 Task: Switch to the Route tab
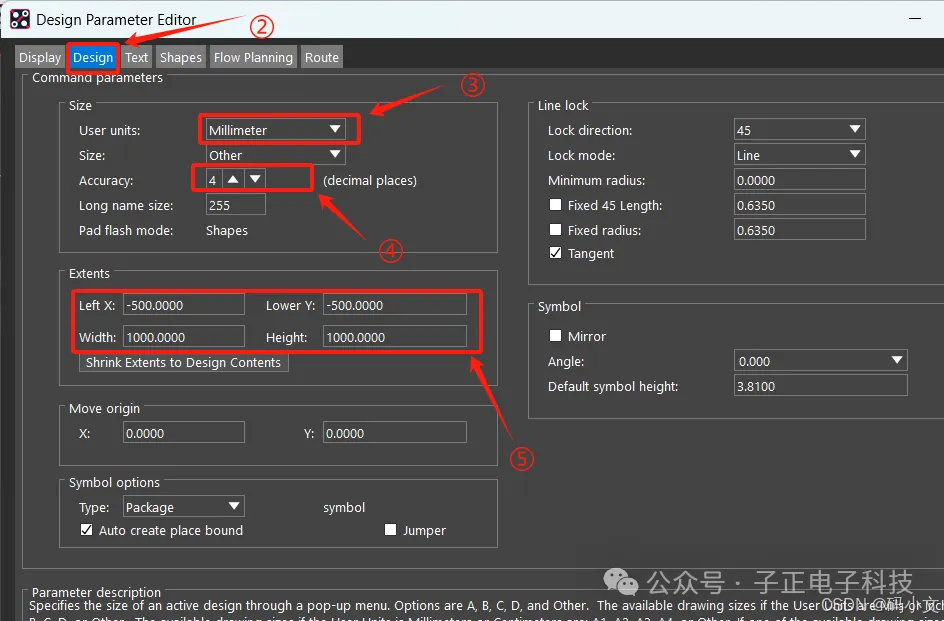click(x=321, y=57)
